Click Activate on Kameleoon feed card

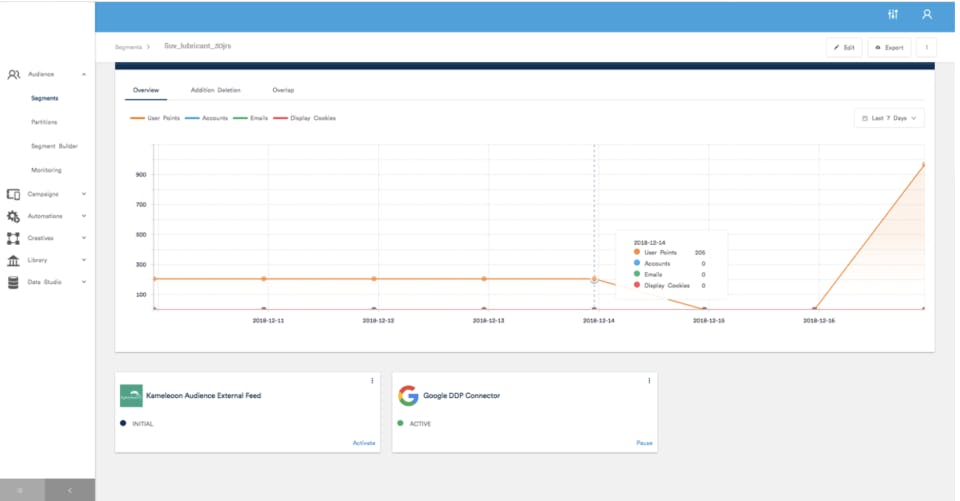[364, 442]
